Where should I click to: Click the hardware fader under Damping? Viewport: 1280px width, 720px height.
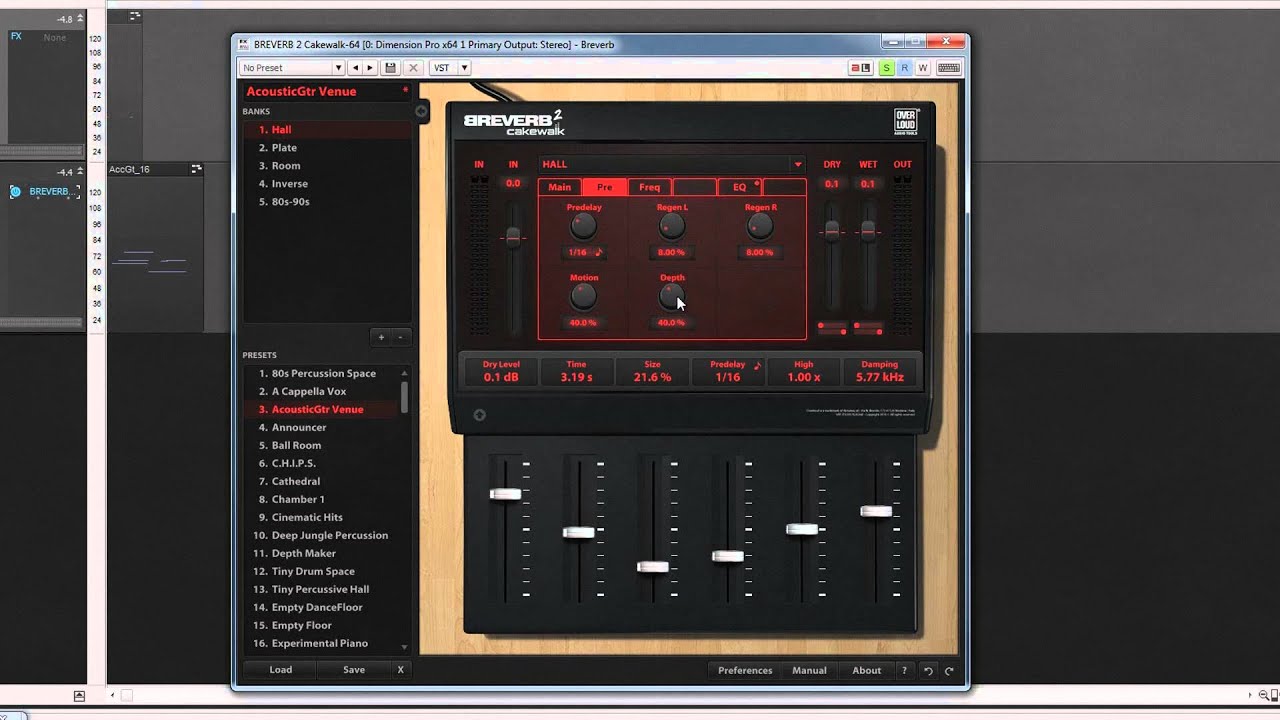[x=876, y=511]
